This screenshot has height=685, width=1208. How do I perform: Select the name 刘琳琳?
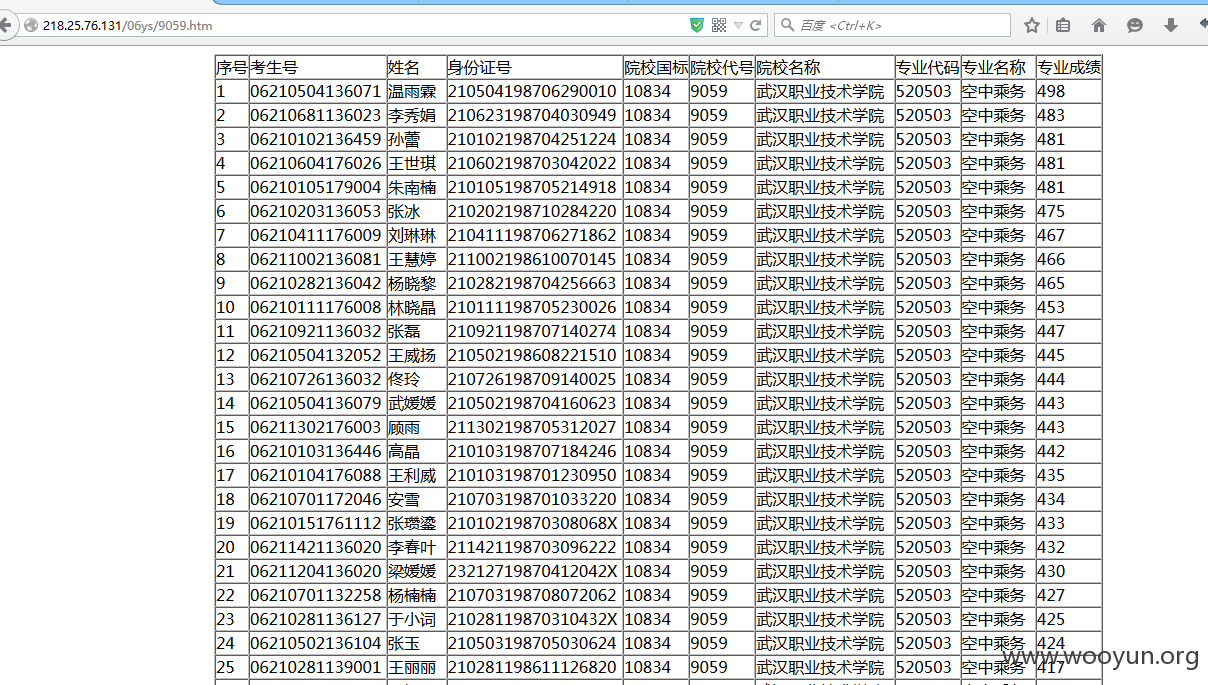point(412,235)
